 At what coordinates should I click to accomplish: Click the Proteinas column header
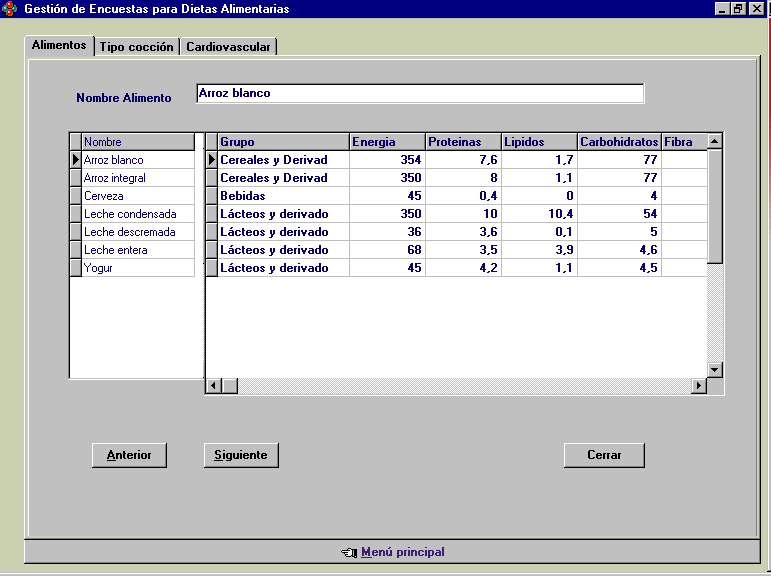pos(462,142)
